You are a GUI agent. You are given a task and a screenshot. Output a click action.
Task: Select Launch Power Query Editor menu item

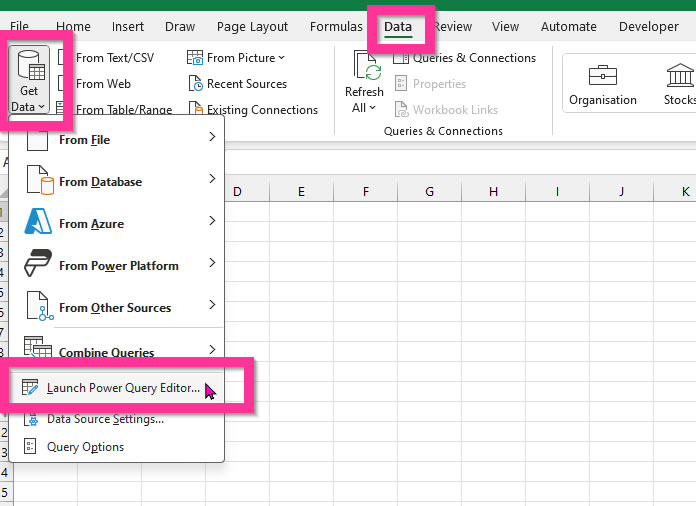click(117, 388)
